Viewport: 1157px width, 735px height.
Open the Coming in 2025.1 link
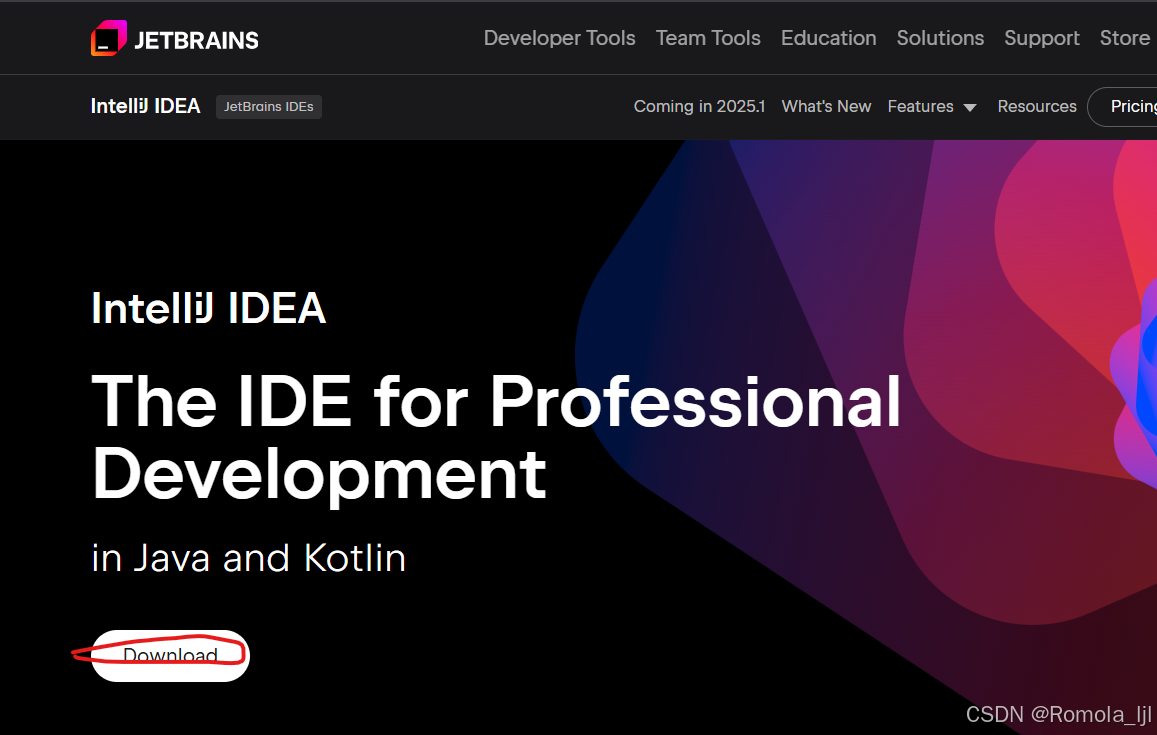point(699,106)
